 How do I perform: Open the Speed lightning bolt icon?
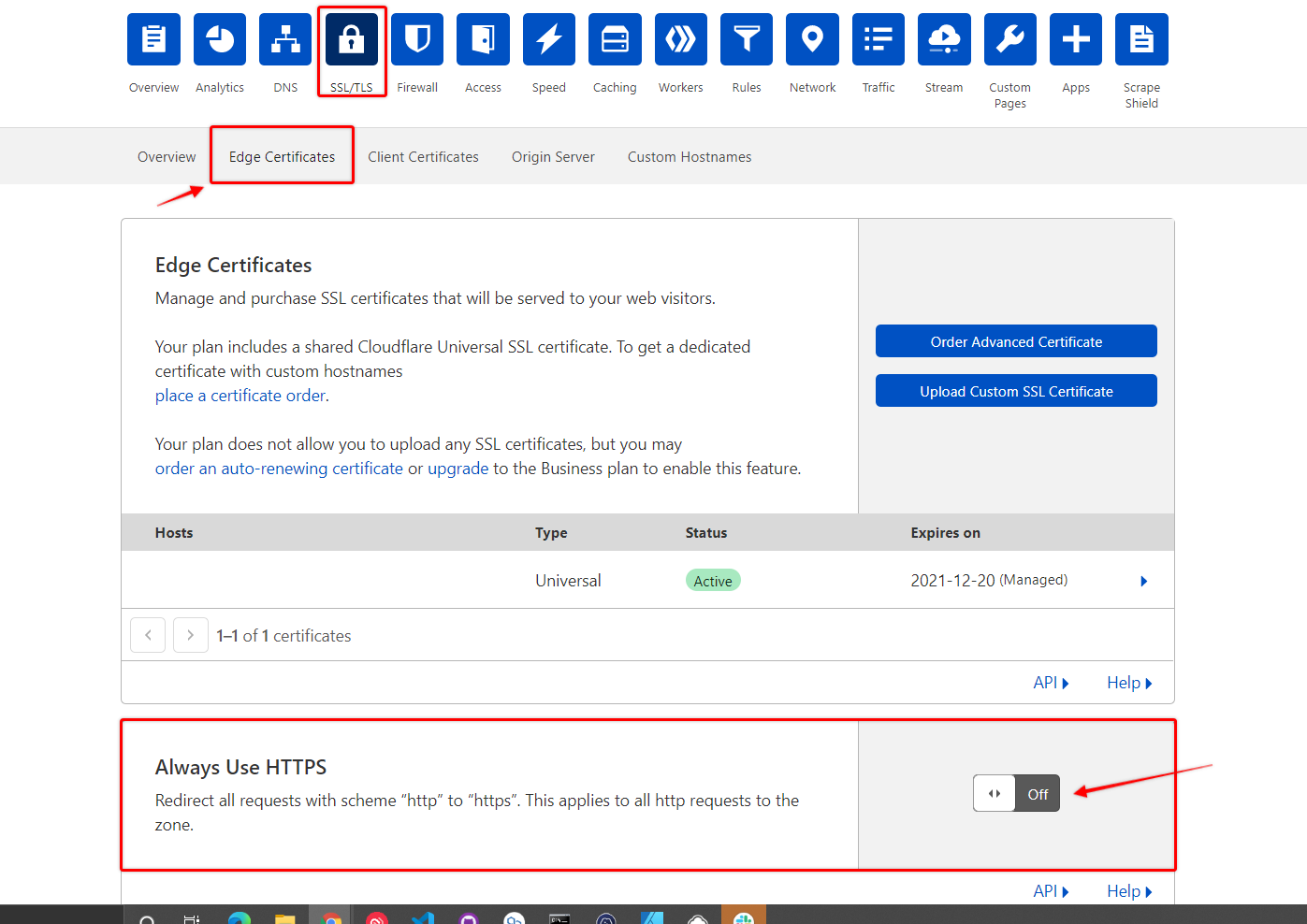[549, 39]
